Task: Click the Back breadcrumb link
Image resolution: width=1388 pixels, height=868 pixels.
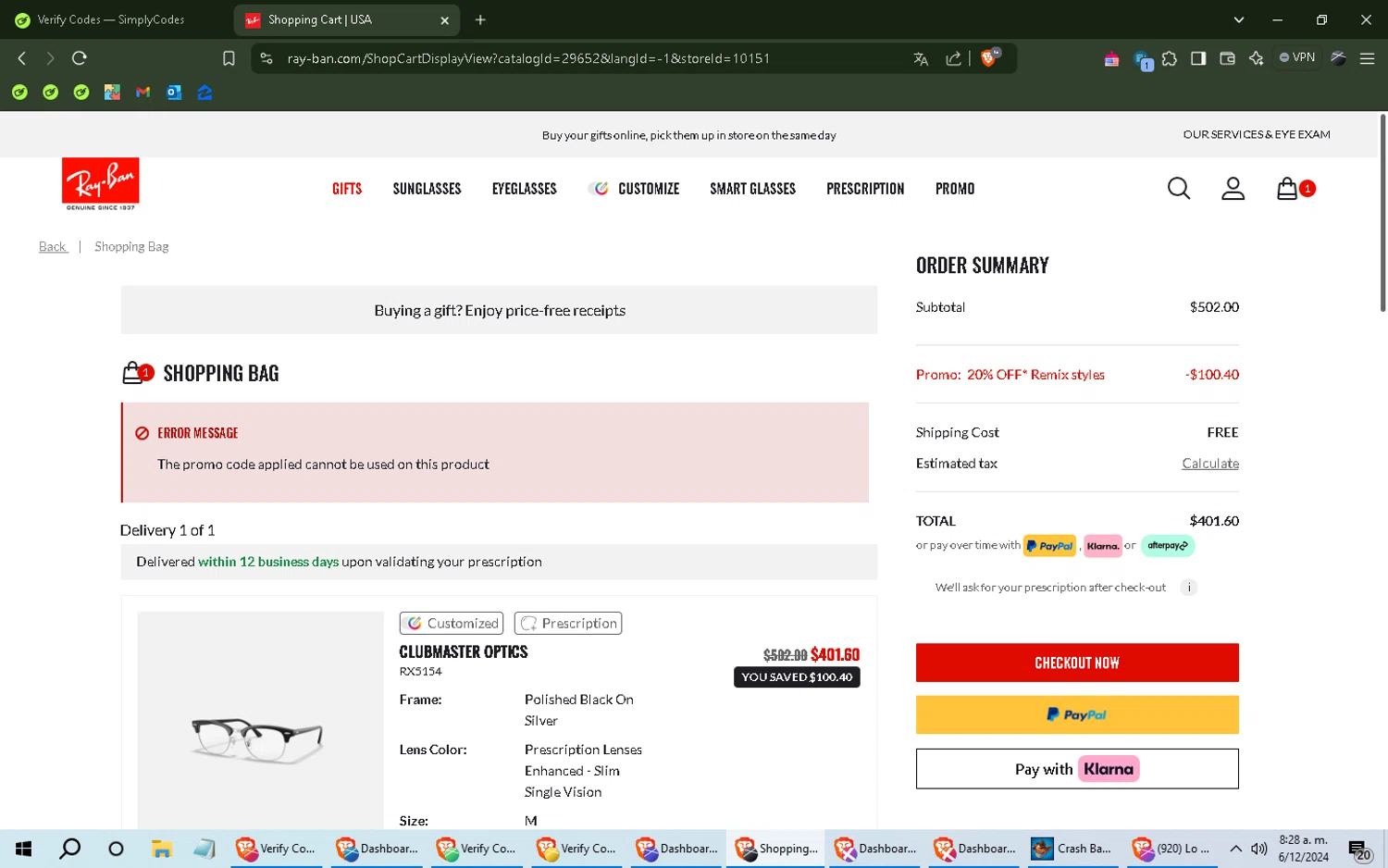Action: [x=53, y=247]
